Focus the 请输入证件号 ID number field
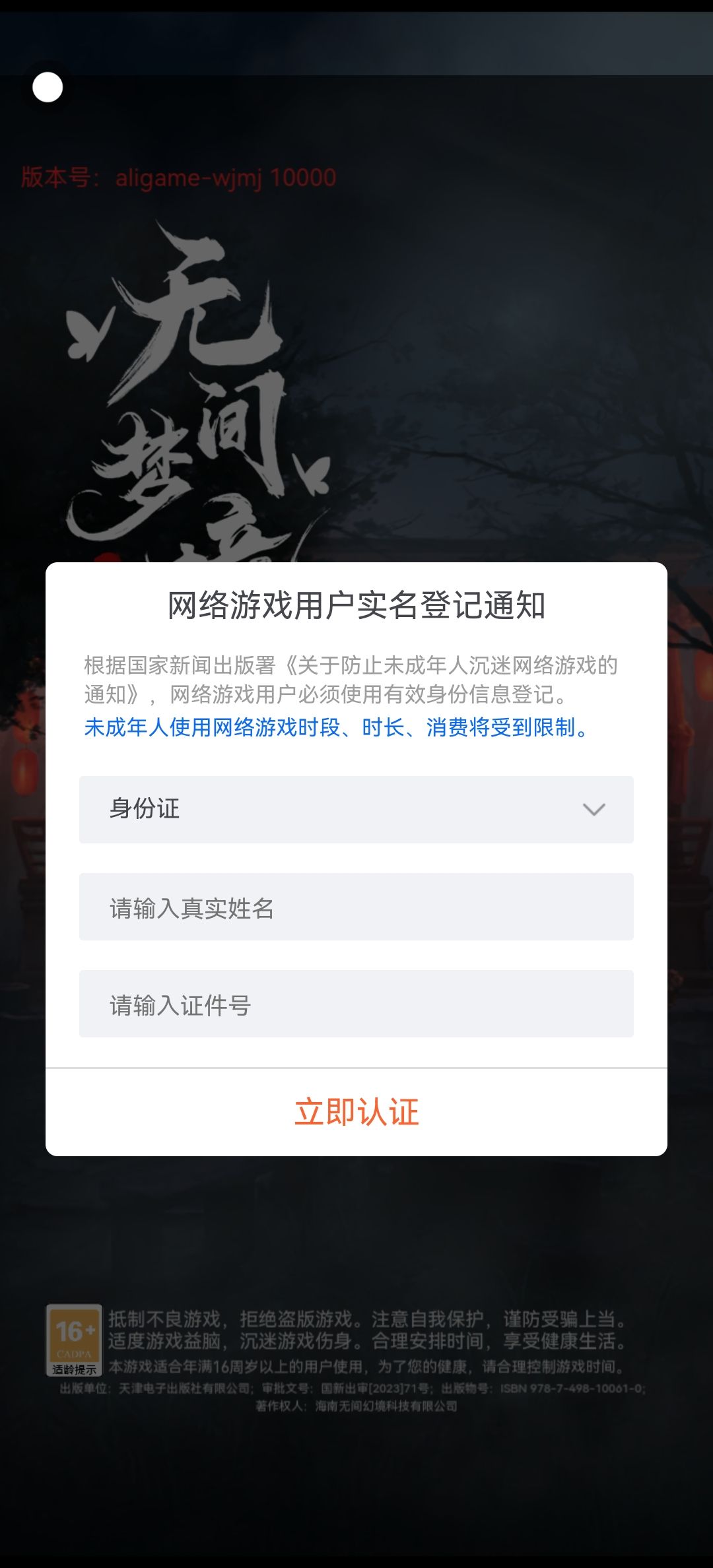Image resolution: width=713 pixels, height=1568 pixels. tap(356, 1004)
